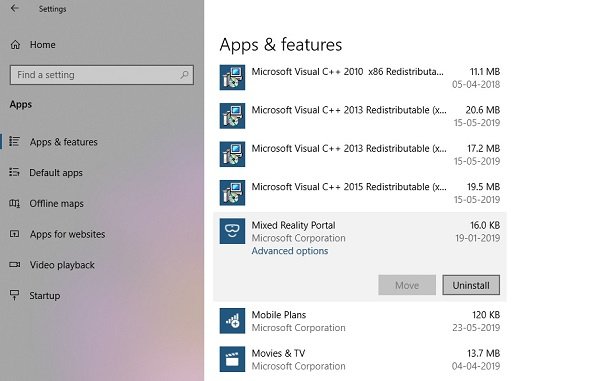Click the Apps section label in sidebar

point(21,105)
